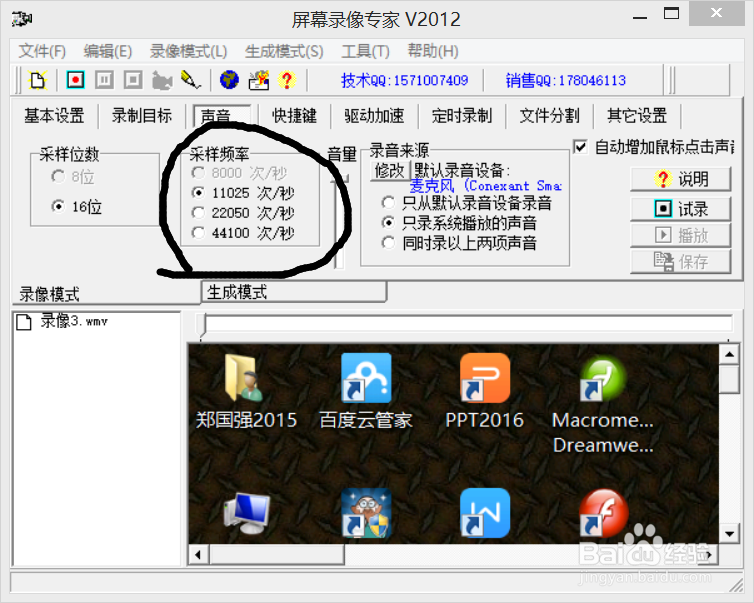Click the 技术QQ:1571007409 link
The image size is (754, 603).
click(404, 80)
